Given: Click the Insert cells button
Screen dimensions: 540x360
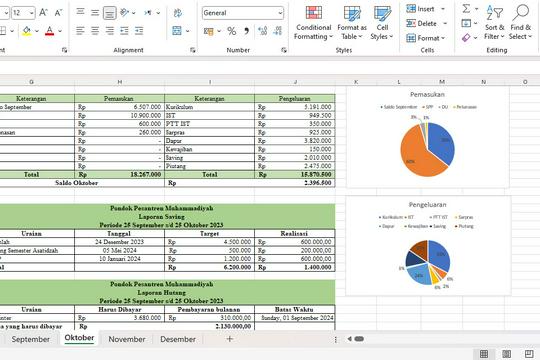Looking at the screenshot, I should click(x=420, y=9).
